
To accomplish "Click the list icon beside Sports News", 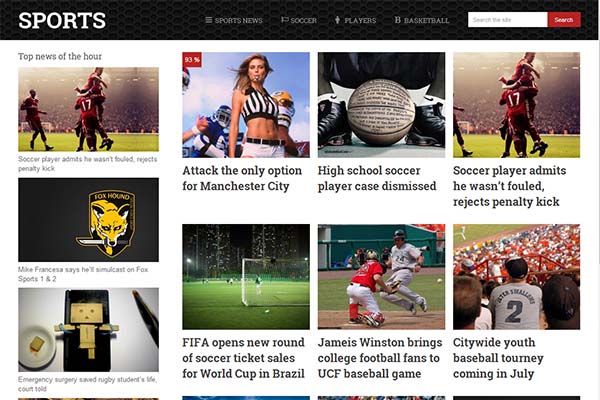I will point(209,20).
